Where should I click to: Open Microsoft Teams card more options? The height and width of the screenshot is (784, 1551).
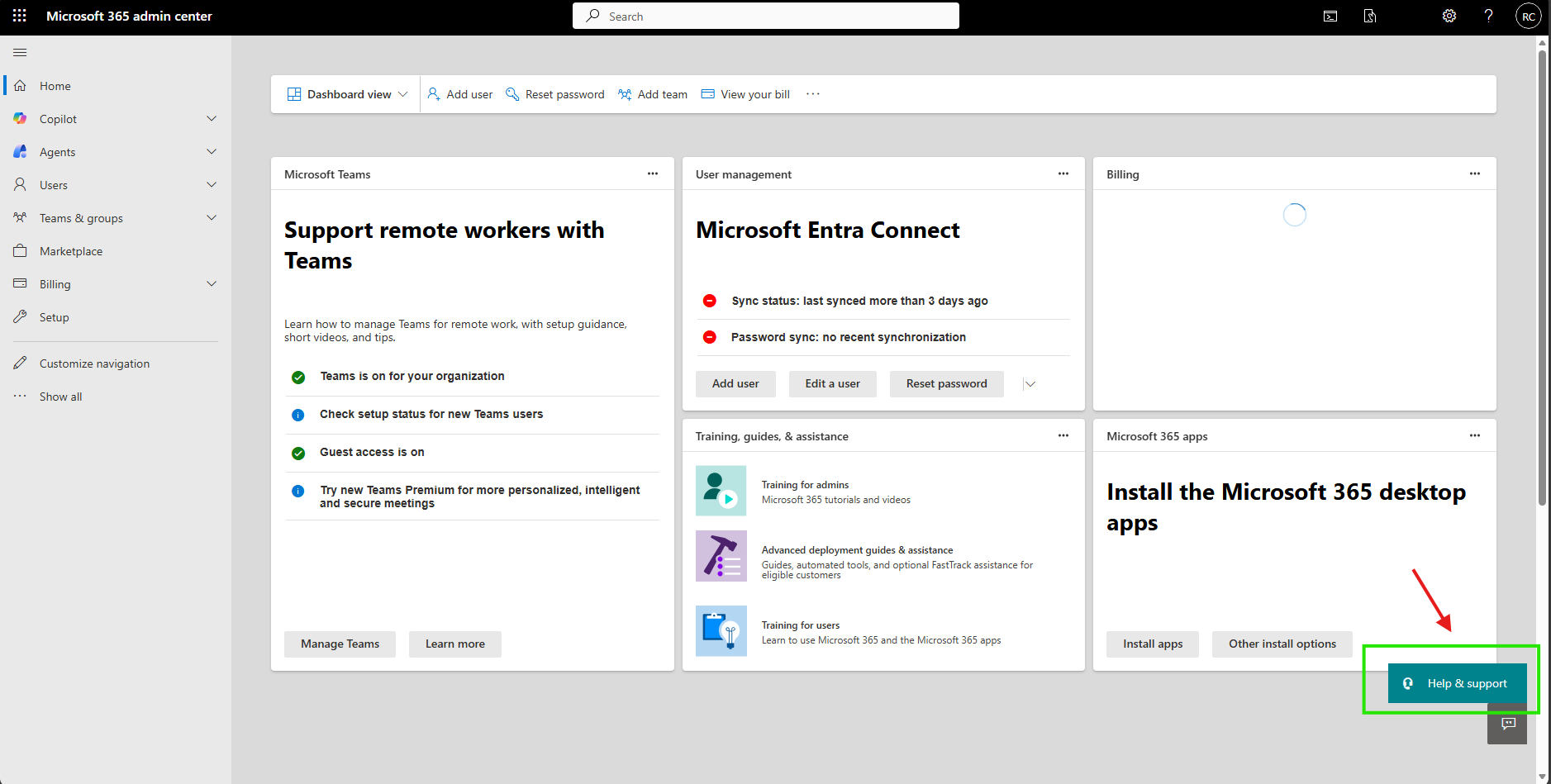pos(653,173)
